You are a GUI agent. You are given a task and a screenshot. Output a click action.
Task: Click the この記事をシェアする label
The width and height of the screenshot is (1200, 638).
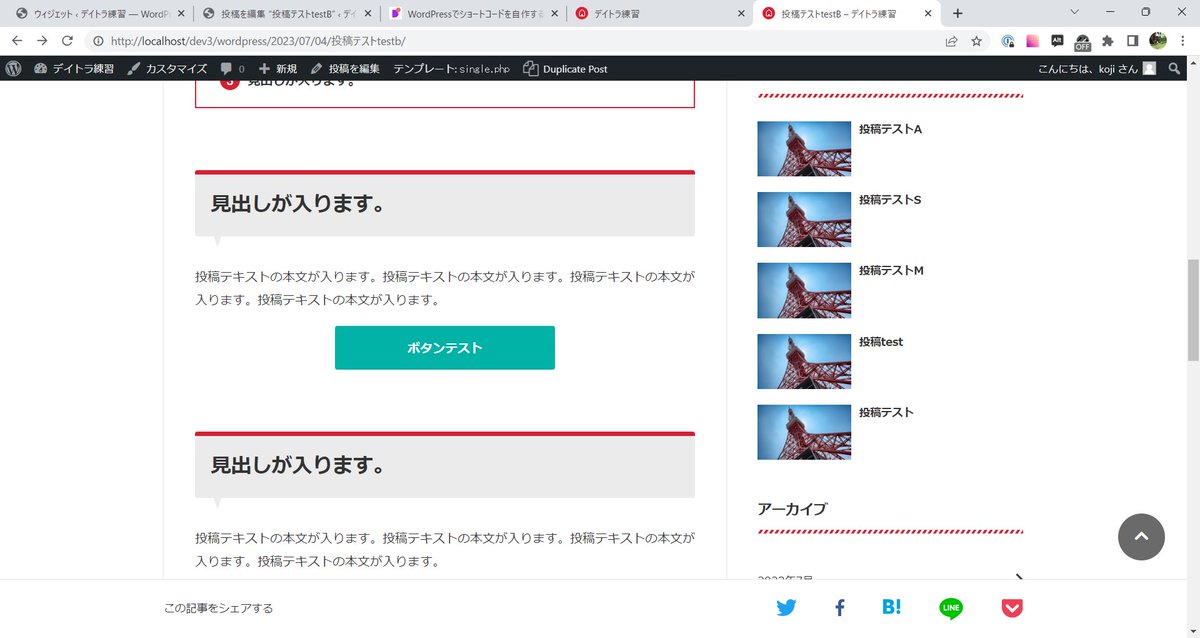point(218,608)
